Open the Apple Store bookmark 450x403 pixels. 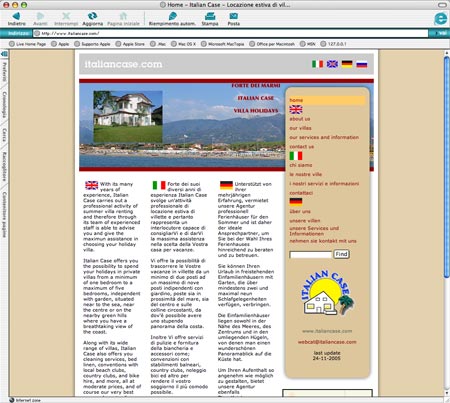[130, 44]
